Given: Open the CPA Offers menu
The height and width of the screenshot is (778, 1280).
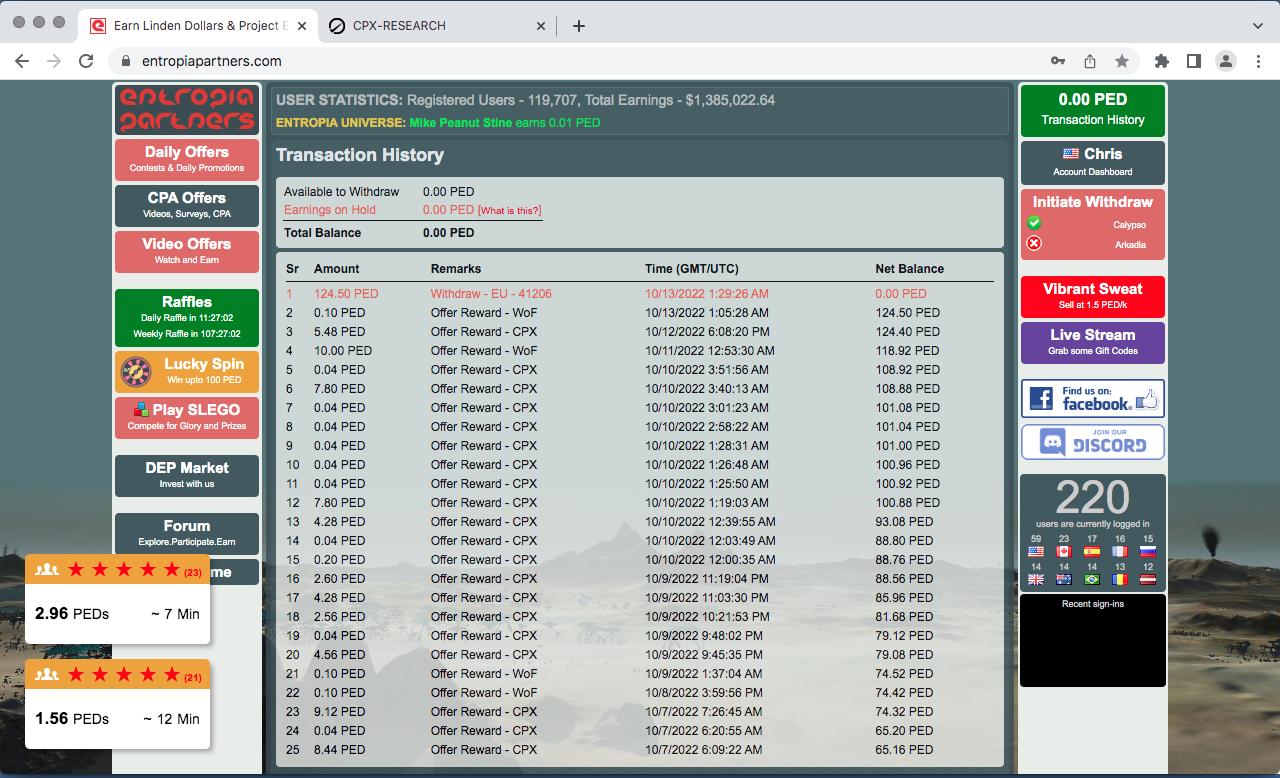Looking at the screenshot, I should tap(187, 205).
